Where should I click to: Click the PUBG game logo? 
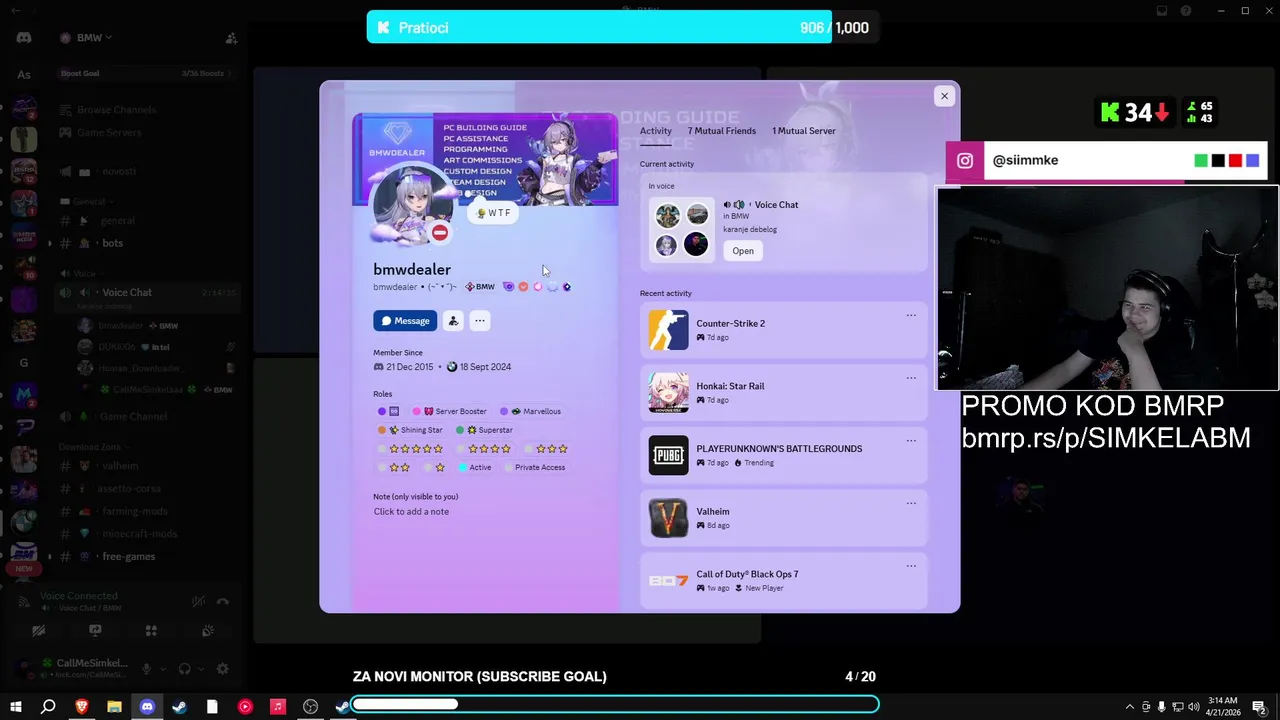click(x=668, y=455)
